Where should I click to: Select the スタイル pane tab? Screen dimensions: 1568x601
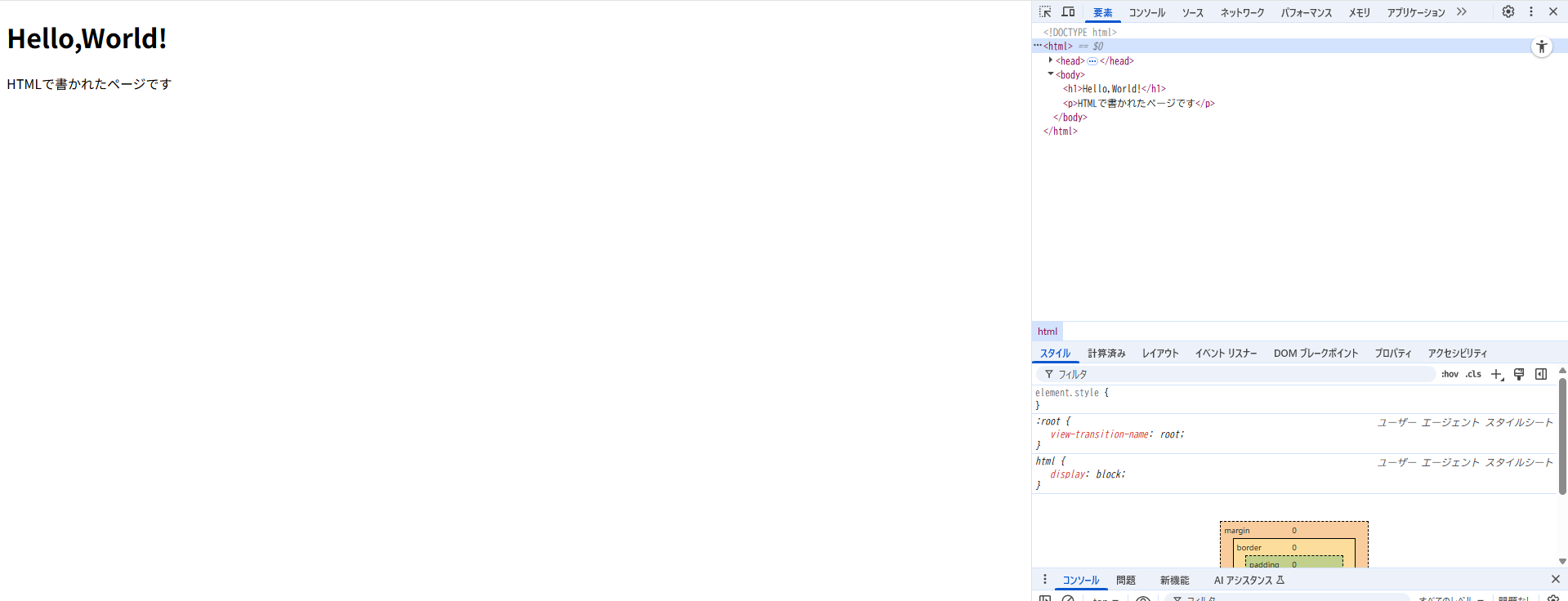(1055, 354)
